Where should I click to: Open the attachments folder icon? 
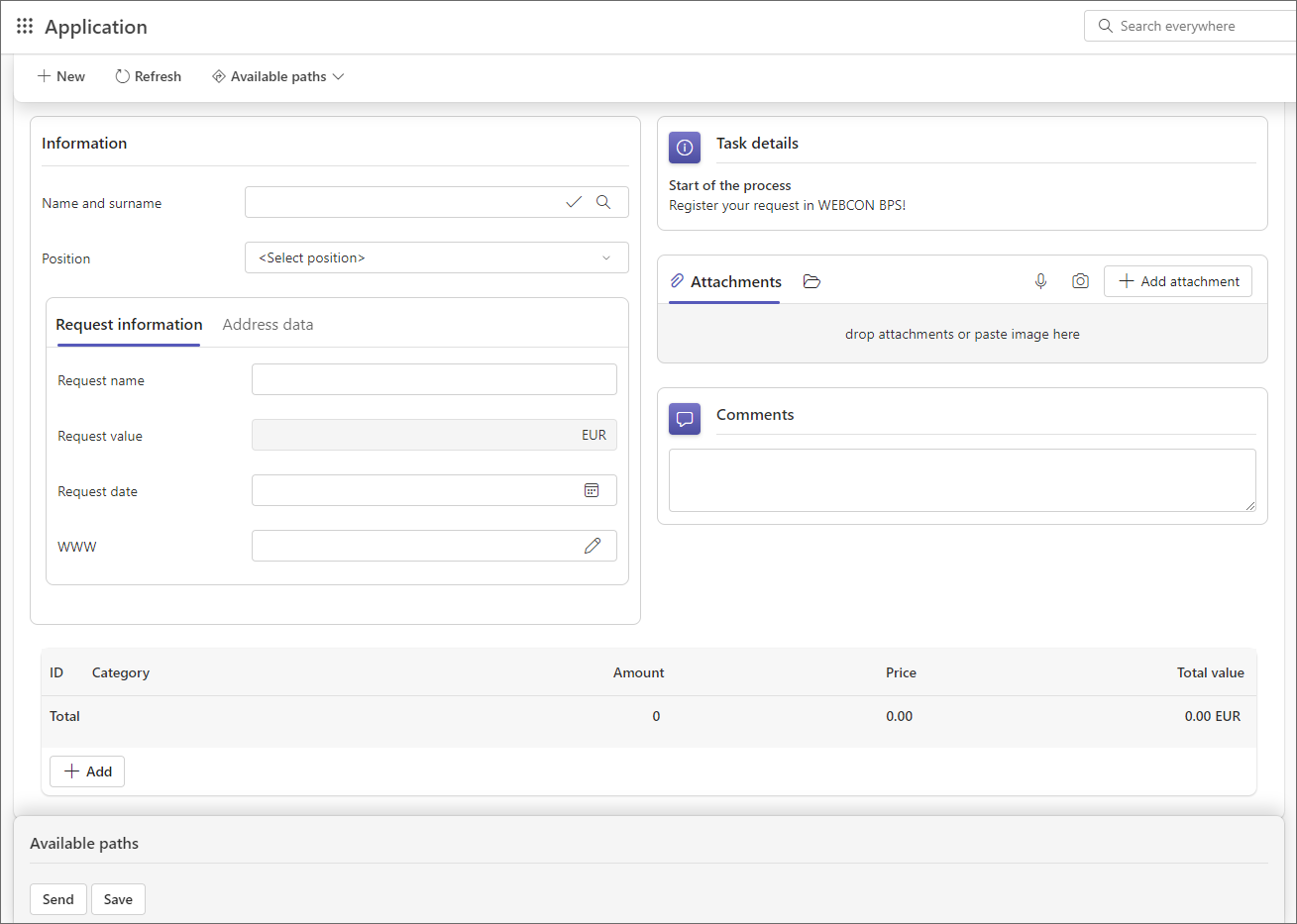coord(811,281)
